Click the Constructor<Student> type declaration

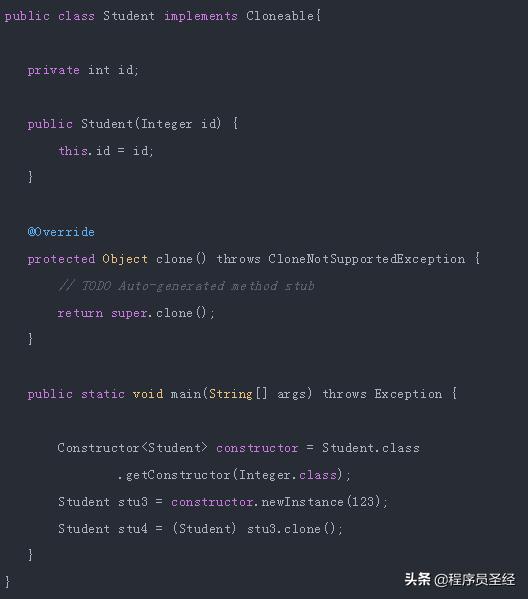tap(133, 448)
